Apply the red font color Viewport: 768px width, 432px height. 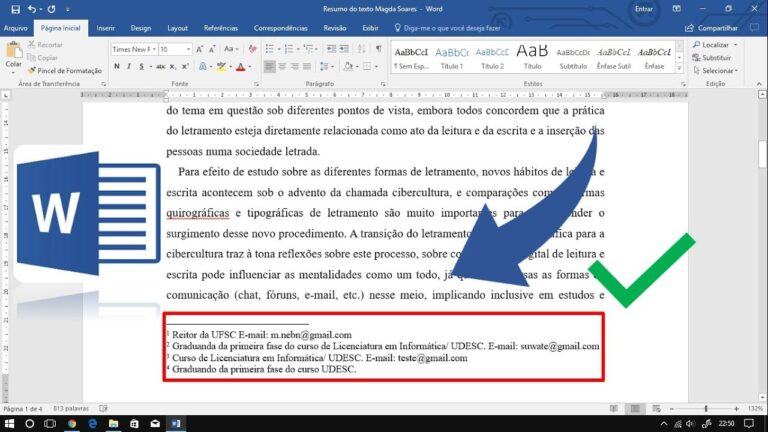click(x=240, y=67)
